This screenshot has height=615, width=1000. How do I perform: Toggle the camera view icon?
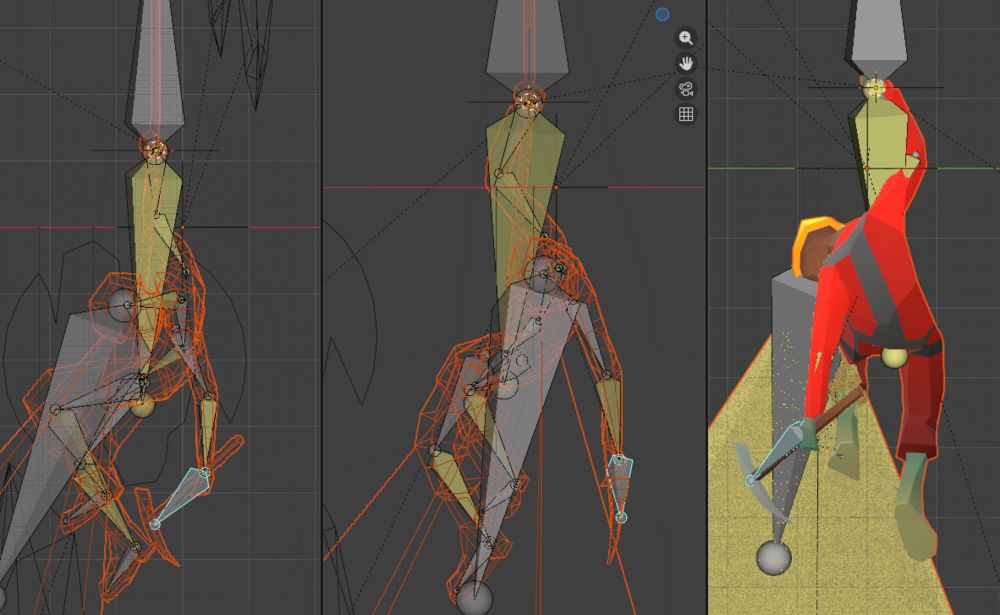coord(686,89)
